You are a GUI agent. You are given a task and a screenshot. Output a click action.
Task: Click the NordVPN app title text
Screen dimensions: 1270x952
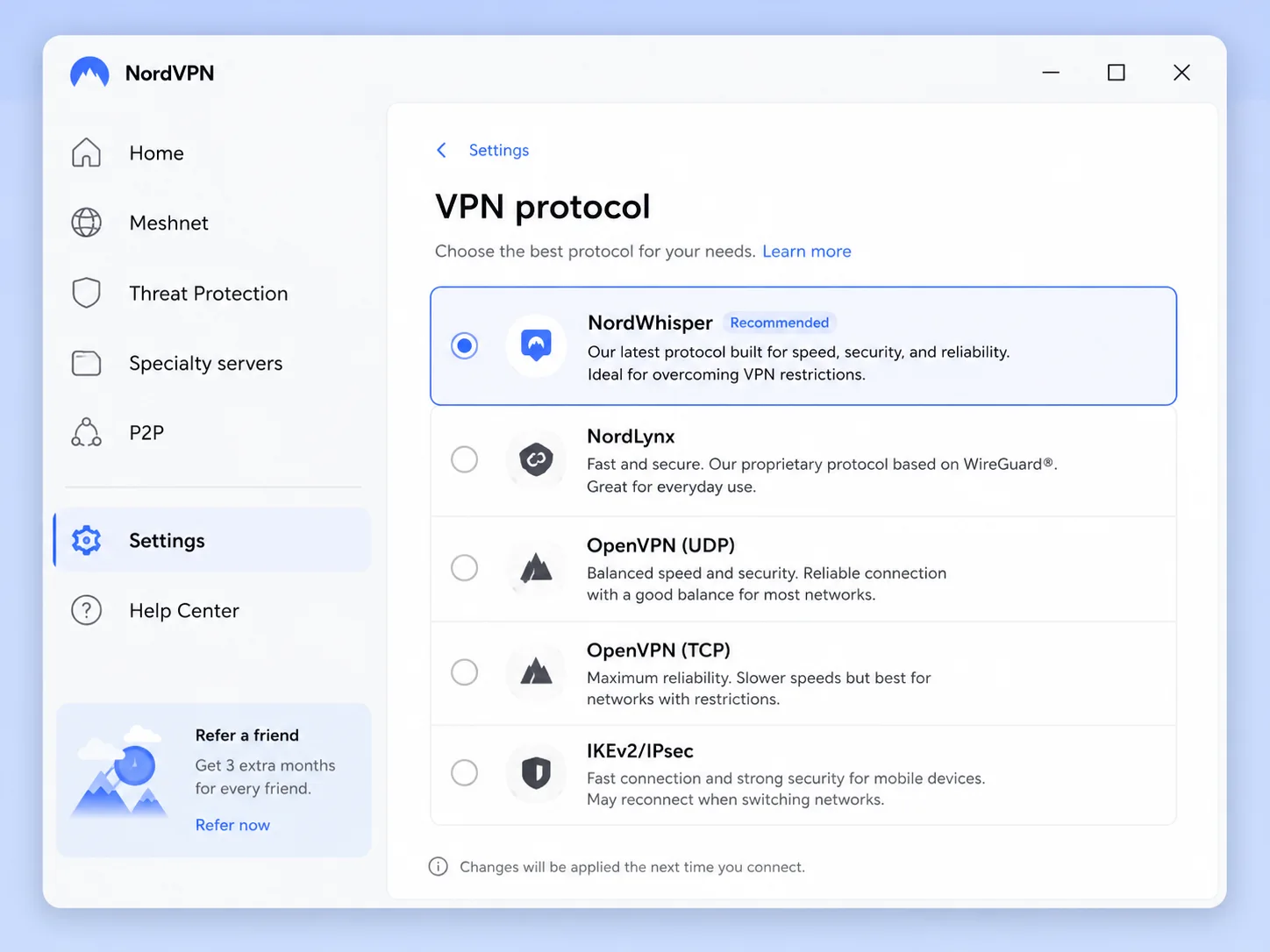pos(169,73)
